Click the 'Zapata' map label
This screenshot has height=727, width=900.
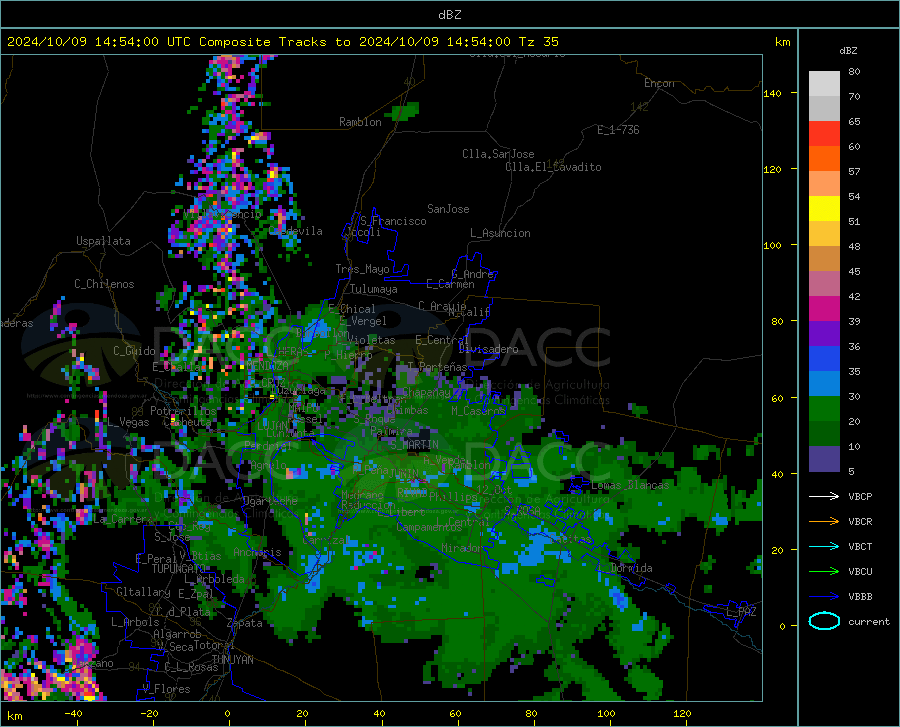point(245,623)
